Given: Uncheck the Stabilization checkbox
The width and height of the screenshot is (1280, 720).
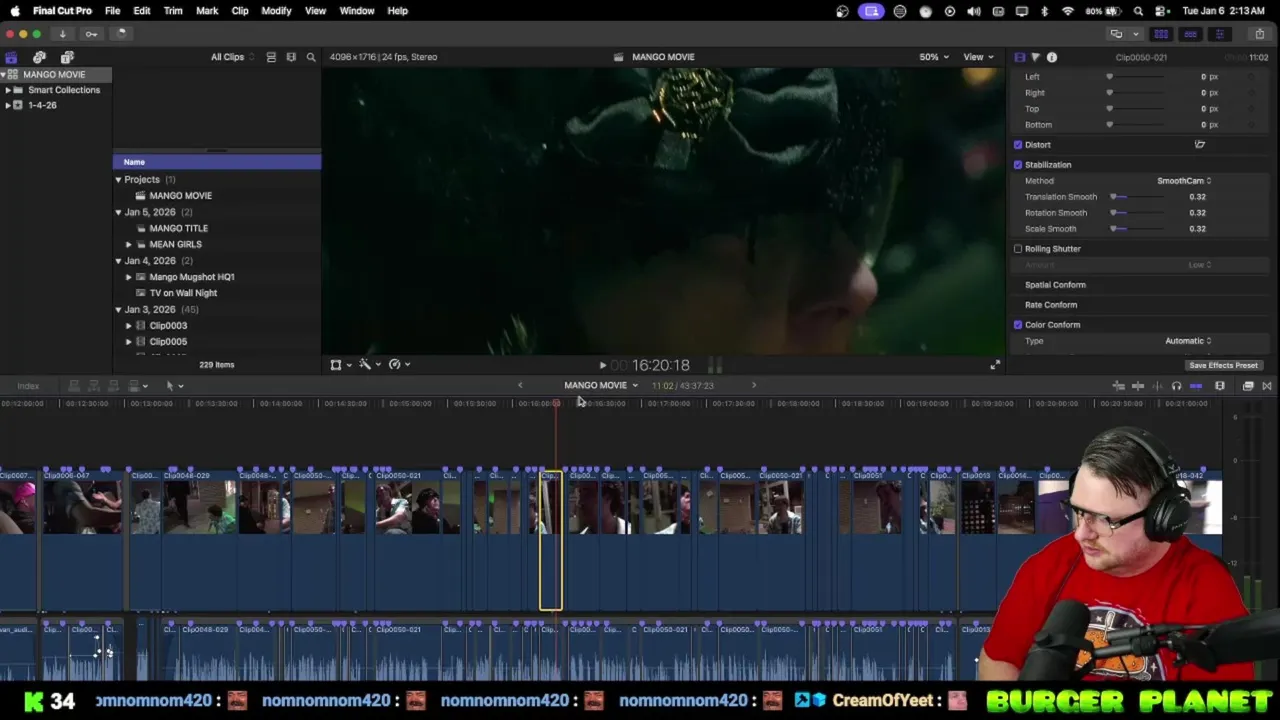Looking at the screenshot, I should tap(1018, 165).
